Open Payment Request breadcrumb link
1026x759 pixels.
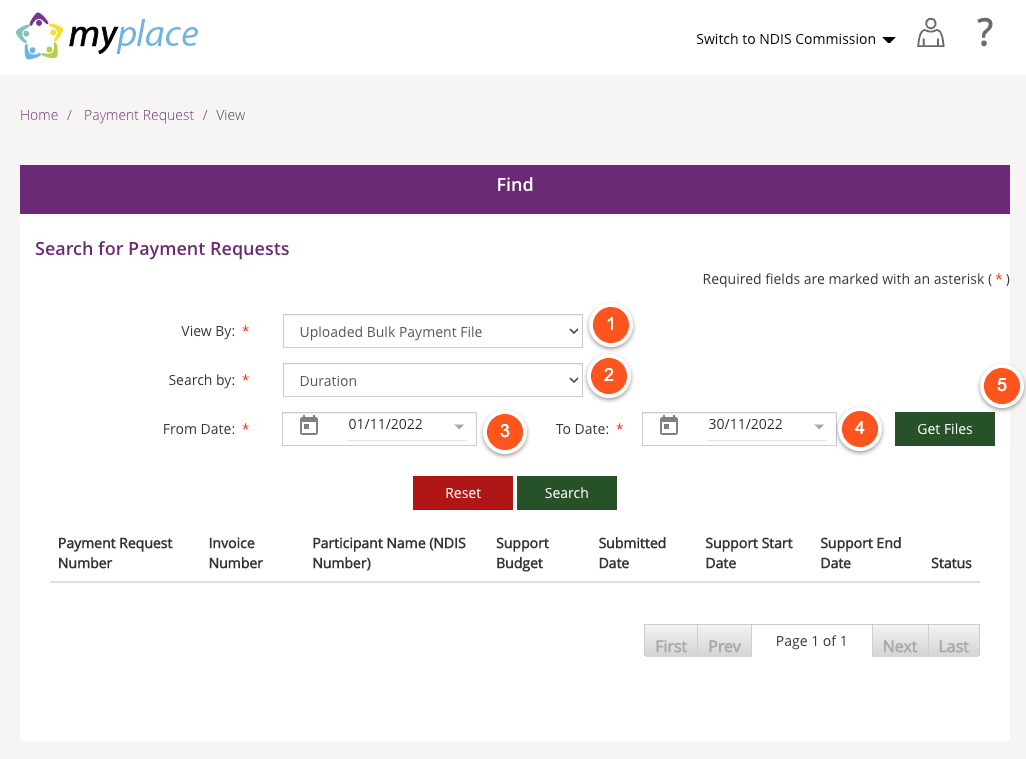click(x=139, y=115)
